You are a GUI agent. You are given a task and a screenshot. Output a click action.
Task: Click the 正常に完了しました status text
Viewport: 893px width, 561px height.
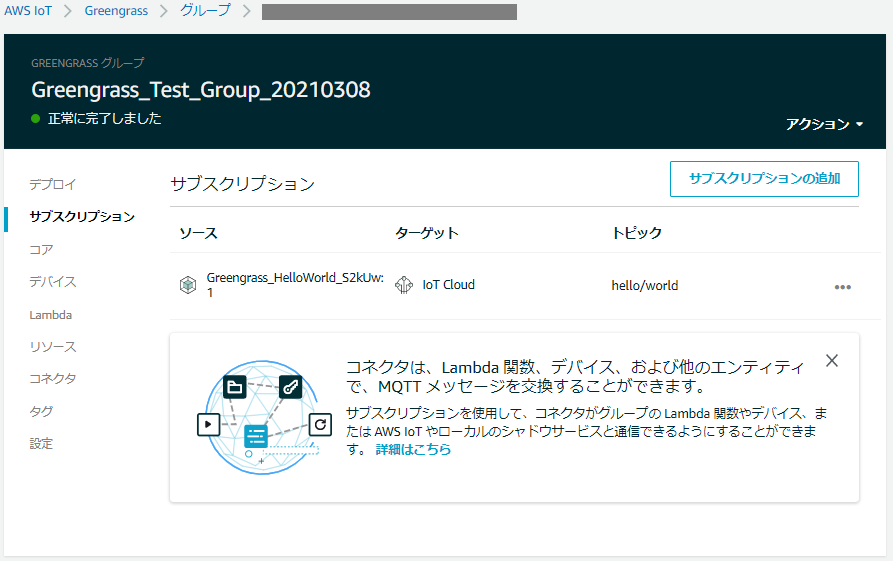coord(105,118)
